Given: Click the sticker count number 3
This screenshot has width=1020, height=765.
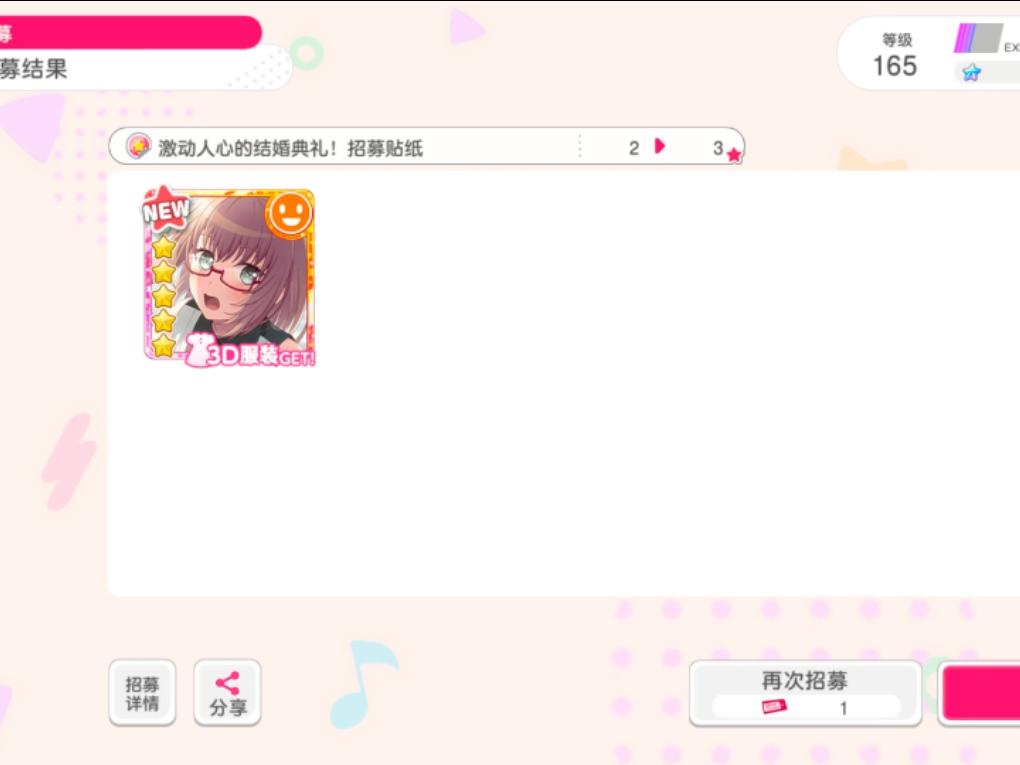Looking at the screenshot, I should (x=718, y=148).
